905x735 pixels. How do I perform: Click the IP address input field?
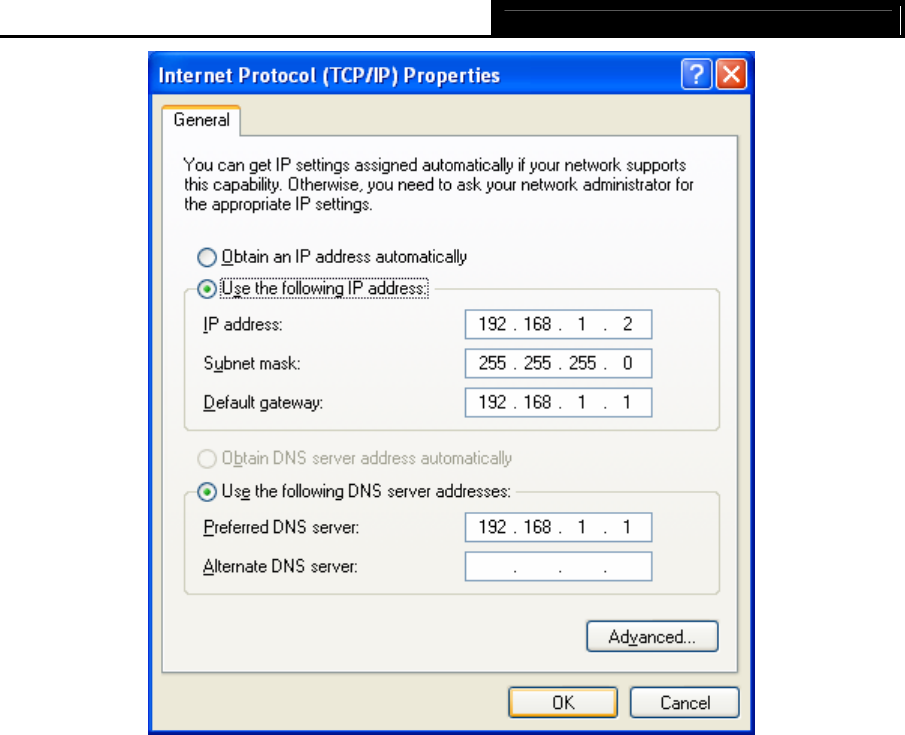click(558, 324)
